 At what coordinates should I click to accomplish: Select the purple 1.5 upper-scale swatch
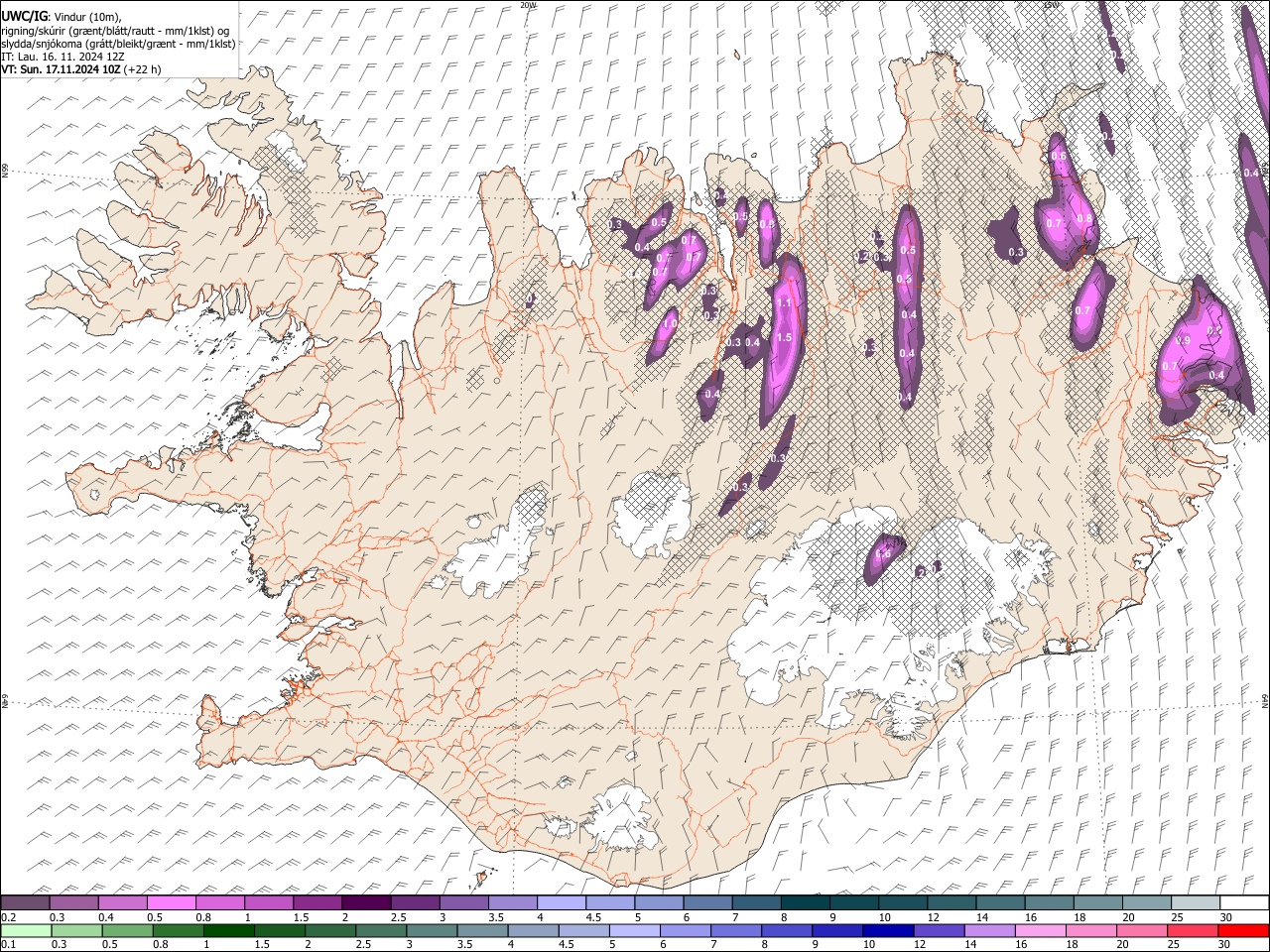pyautogui.click(x=317, y=902)
